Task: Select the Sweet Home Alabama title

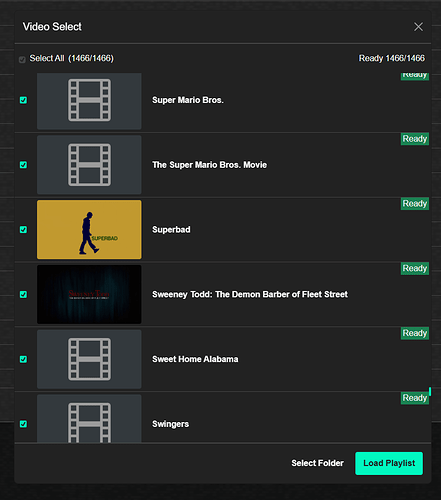Action: pos(195,359)
